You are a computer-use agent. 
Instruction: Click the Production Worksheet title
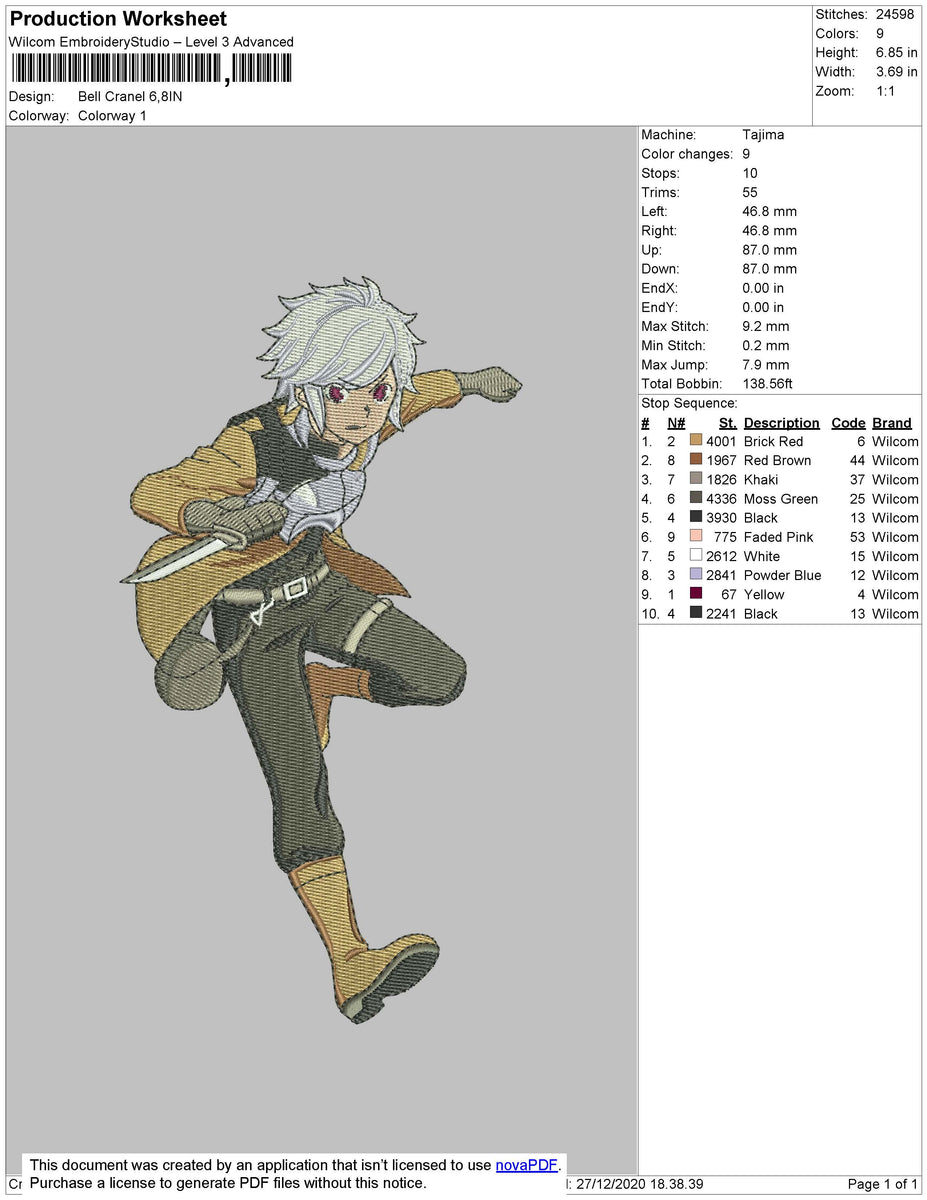[x=118, y=19]
